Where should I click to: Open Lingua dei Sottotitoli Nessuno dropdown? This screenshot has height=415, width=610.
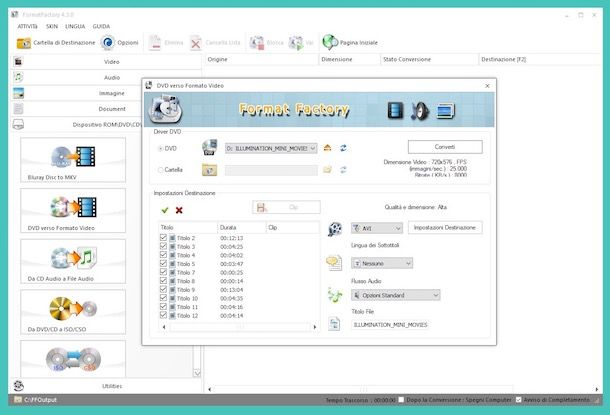click(x=382, y=263)
